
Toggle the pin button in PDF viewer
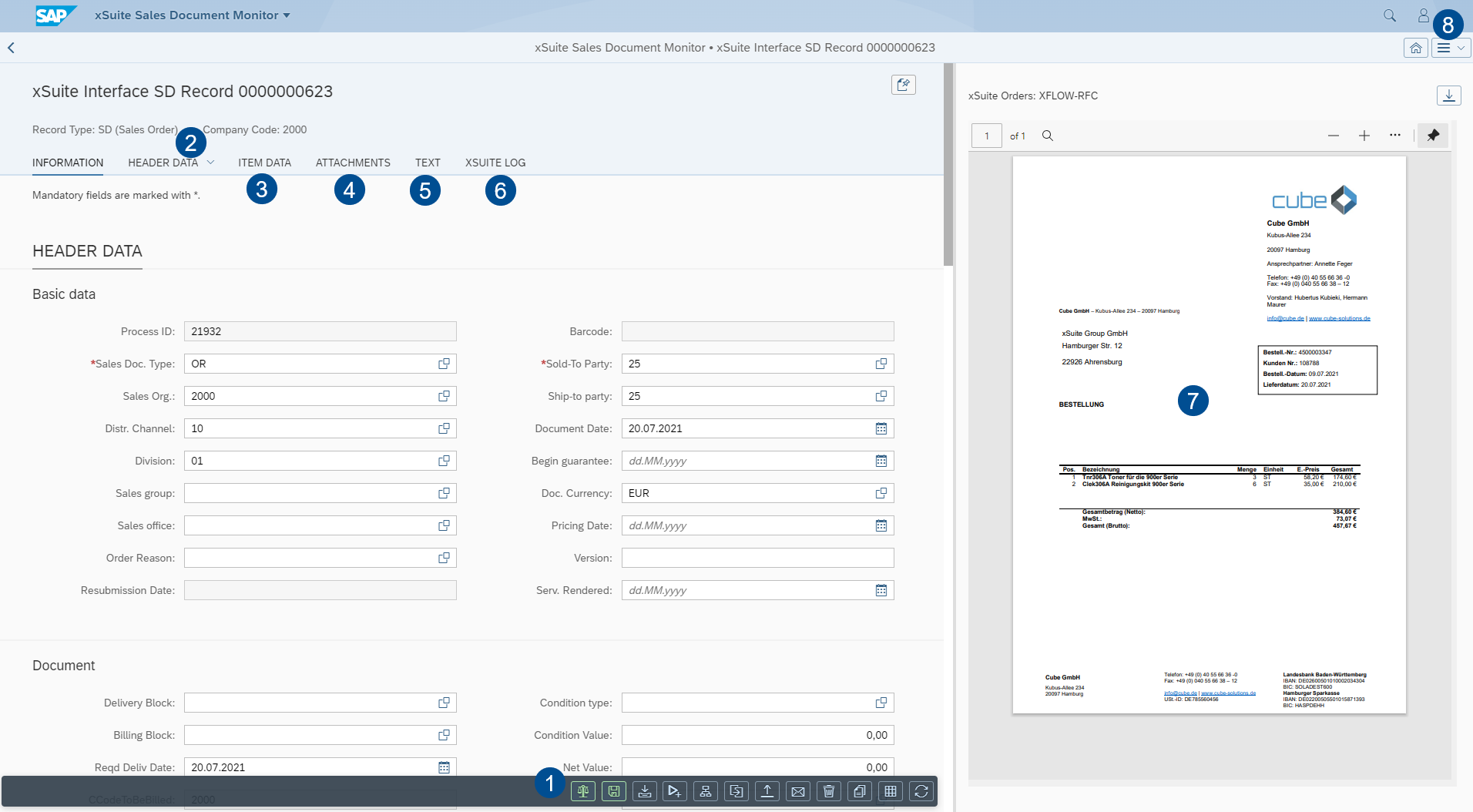(1433, 136)
